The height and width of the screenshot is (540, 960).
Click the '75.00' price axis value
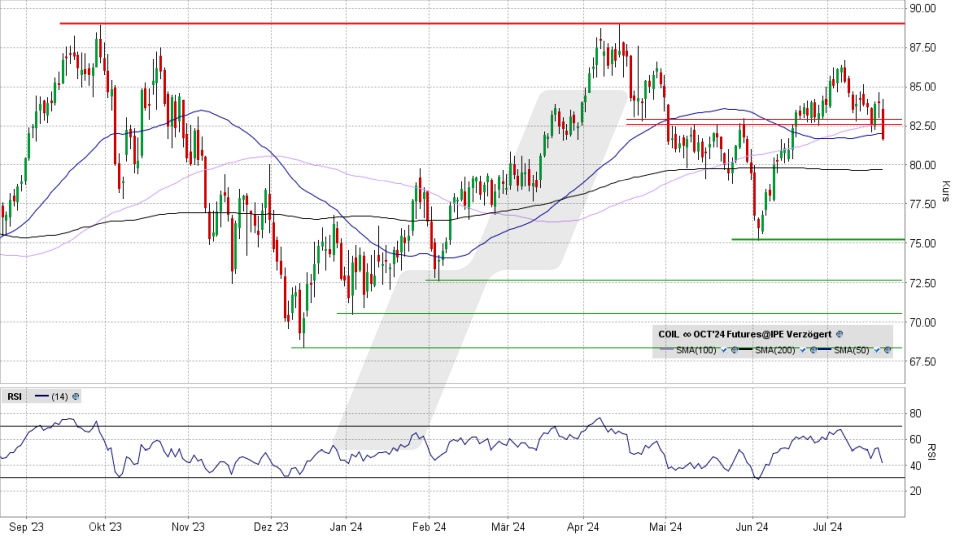(923, 244)
